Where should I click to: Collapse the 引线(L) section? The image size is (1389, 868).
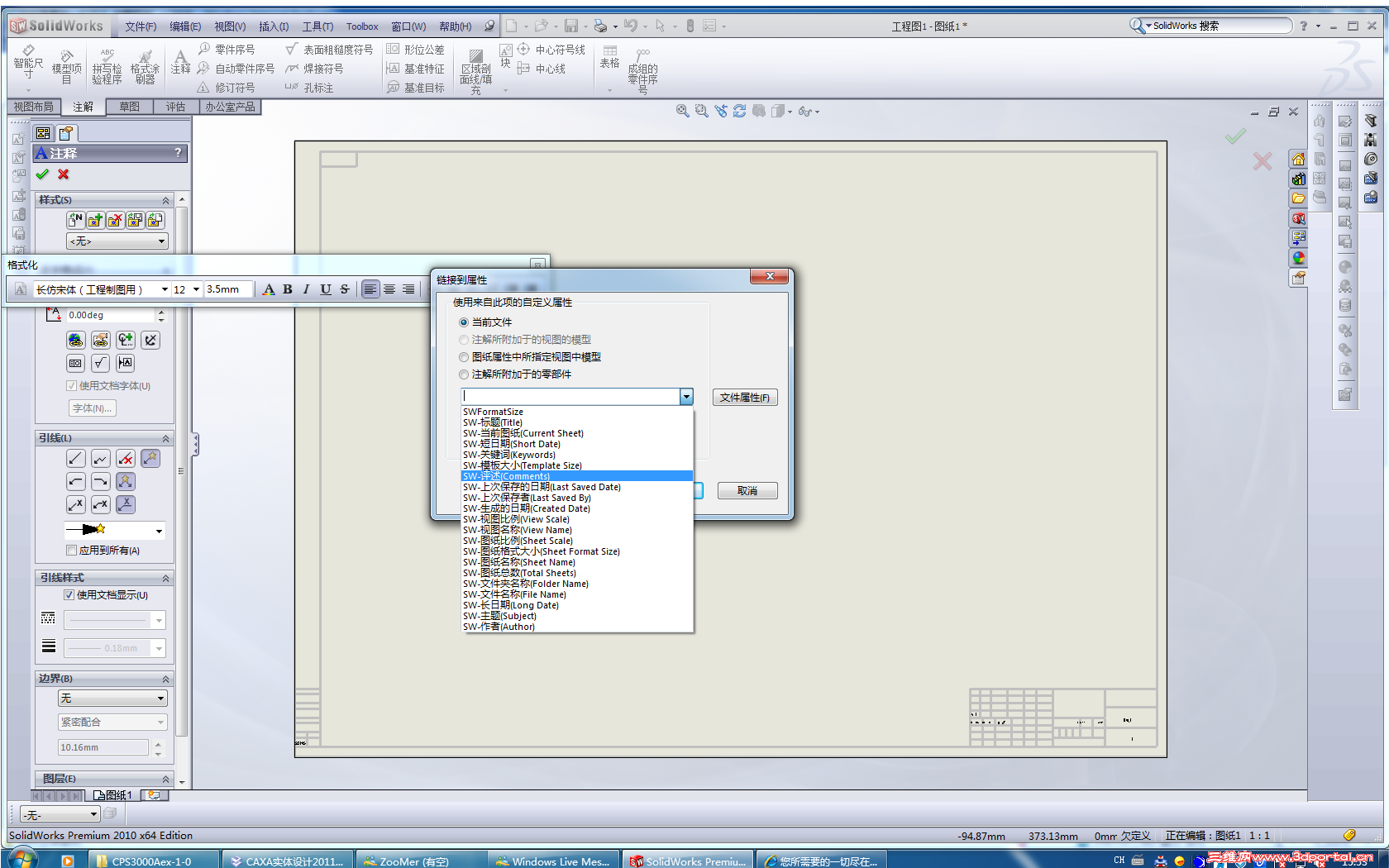[165, 438]
